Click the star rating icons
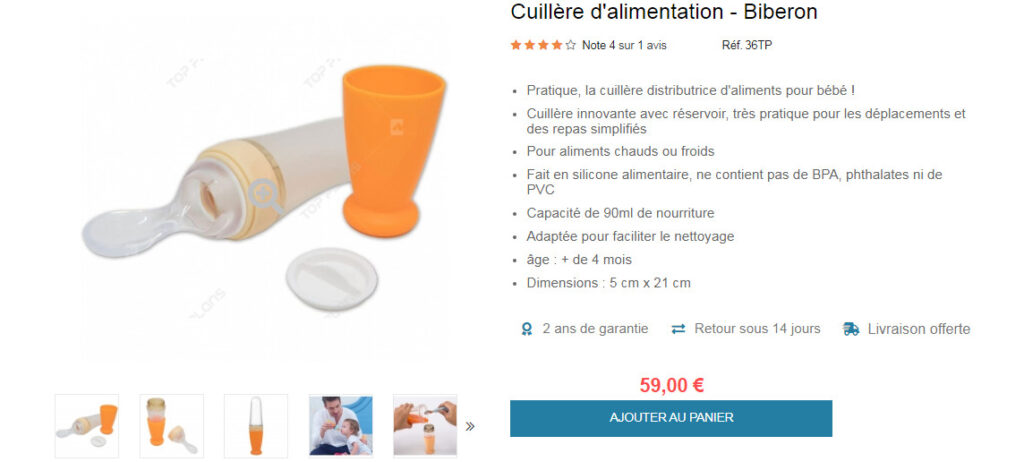 [x=543, y=45]
